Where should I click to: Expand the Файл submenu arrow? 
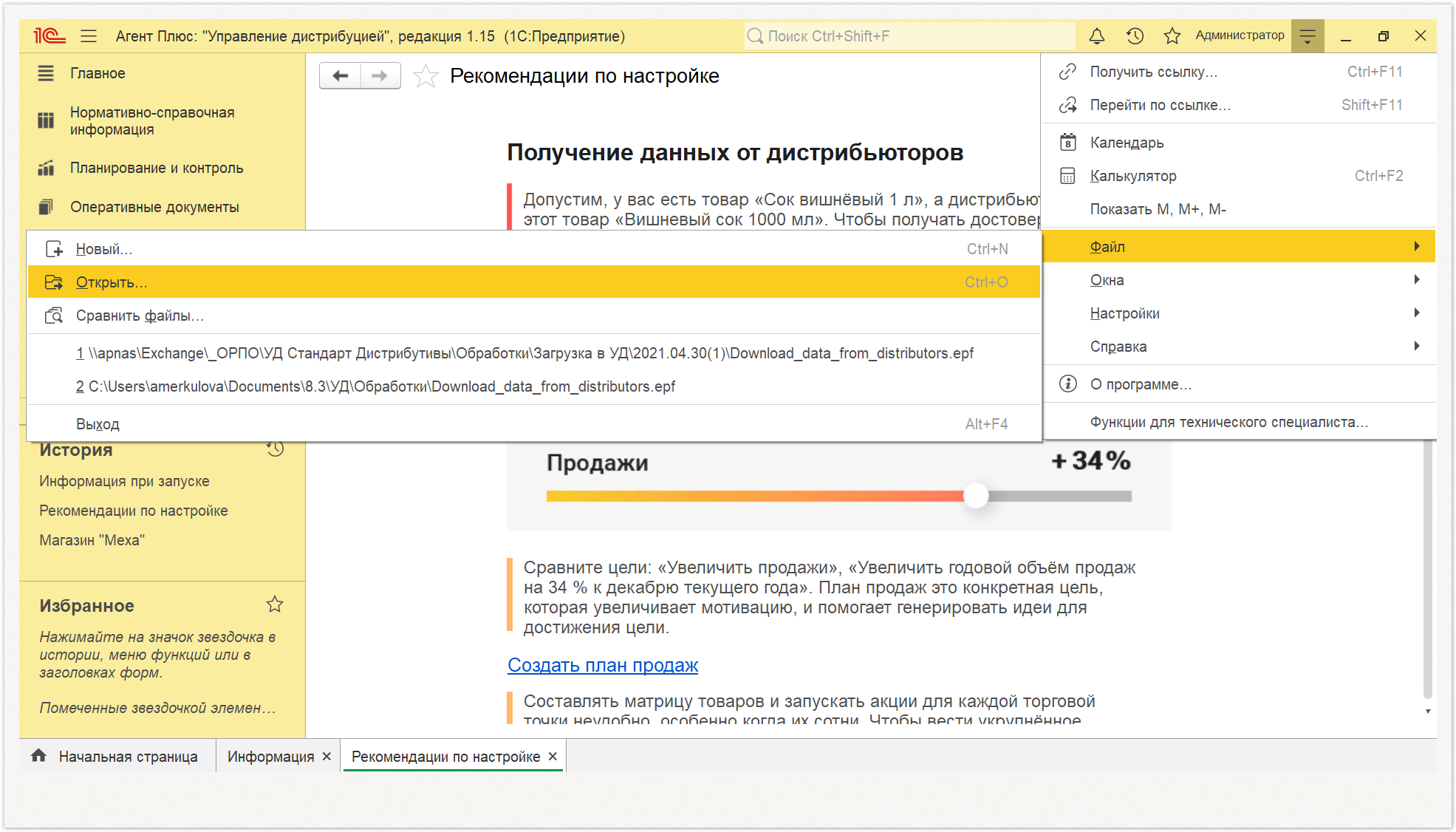click(1416, 246)
